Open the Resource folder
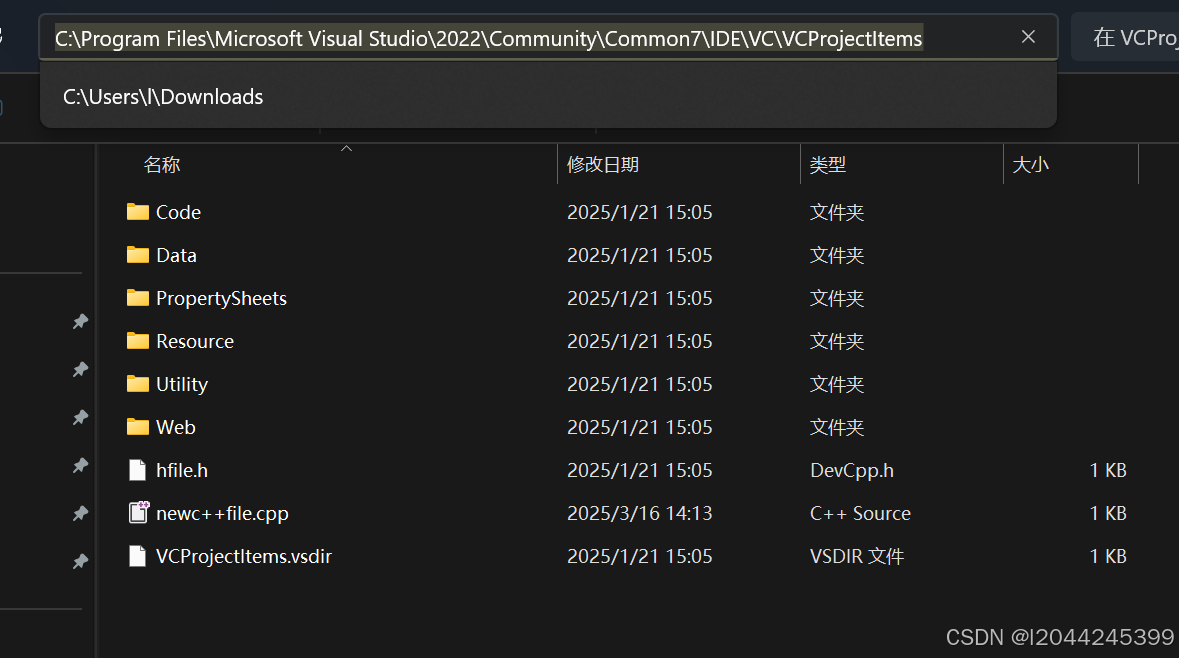 click(196, 341)
